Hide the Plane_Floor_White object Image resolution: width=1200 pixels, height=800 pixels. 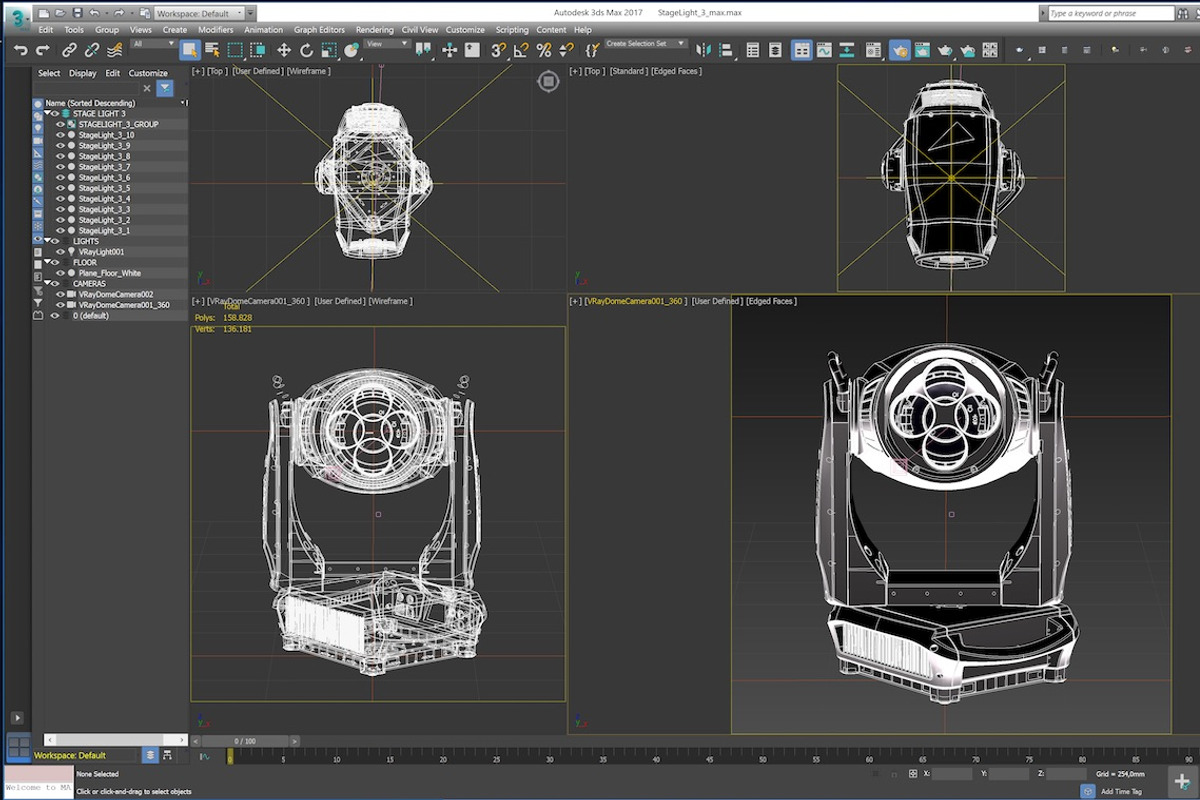click(x=60, y=273)
